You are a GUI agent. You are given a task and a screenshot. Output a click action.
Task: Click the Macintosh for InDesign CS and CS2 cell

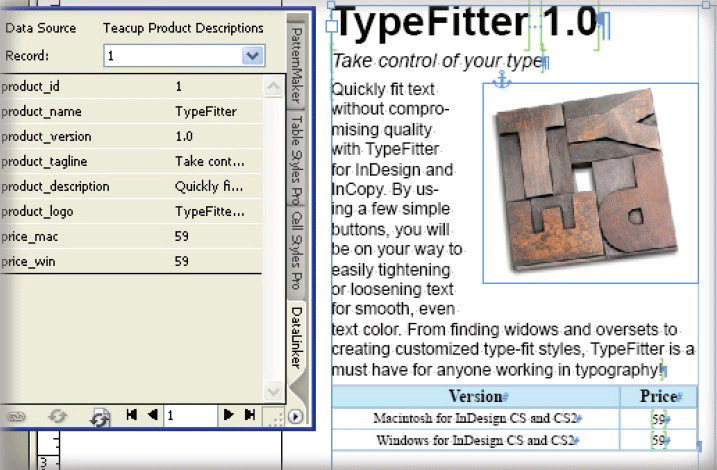coord(476,418)
